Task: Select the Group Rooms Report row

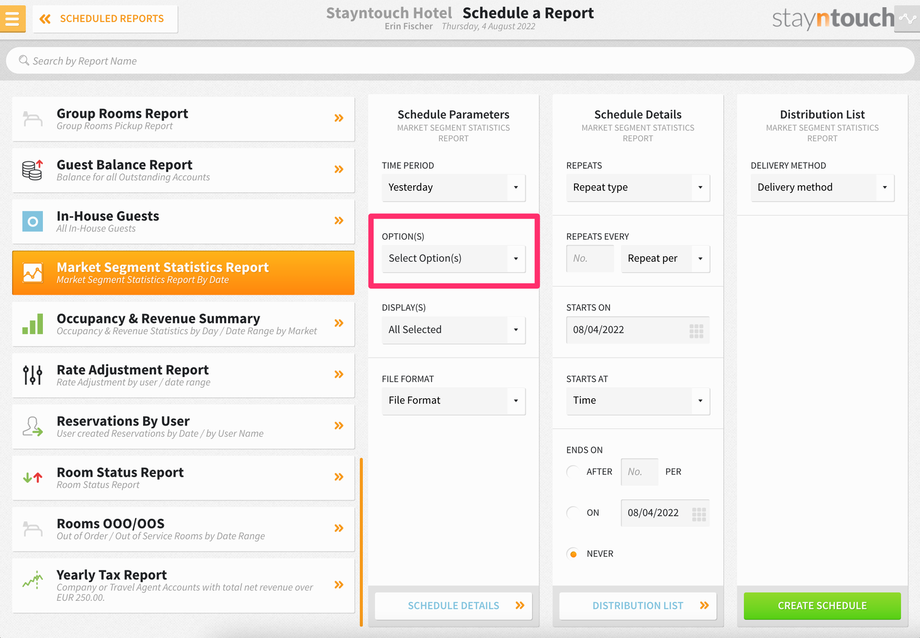Action: pos(183,119)
